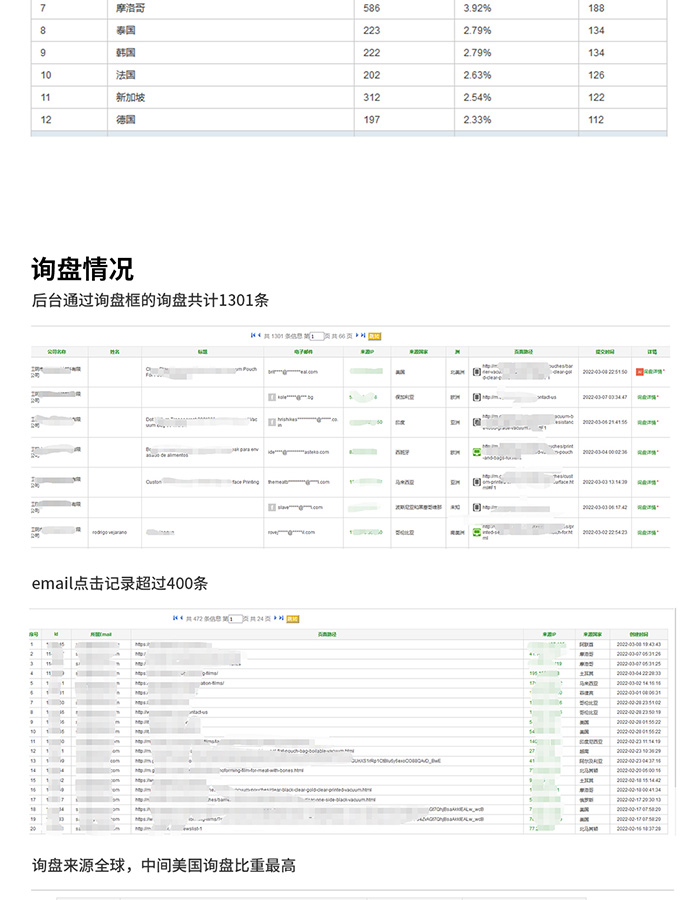The width and height of the screenshot is (700, 900).
Task: Click green Android device icon in 西班牙 inquiry row
Action: pos(476,452)
